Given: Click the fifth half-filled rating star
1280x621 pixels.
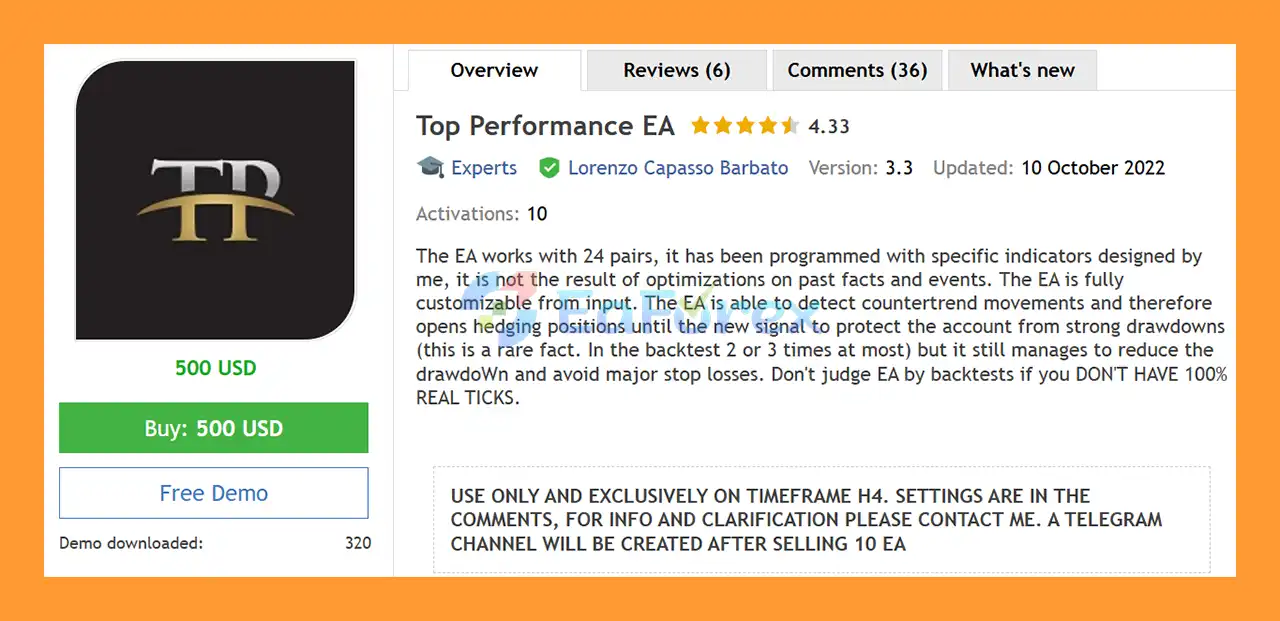Looking at the screenshot, I should (x=790, y=126).
